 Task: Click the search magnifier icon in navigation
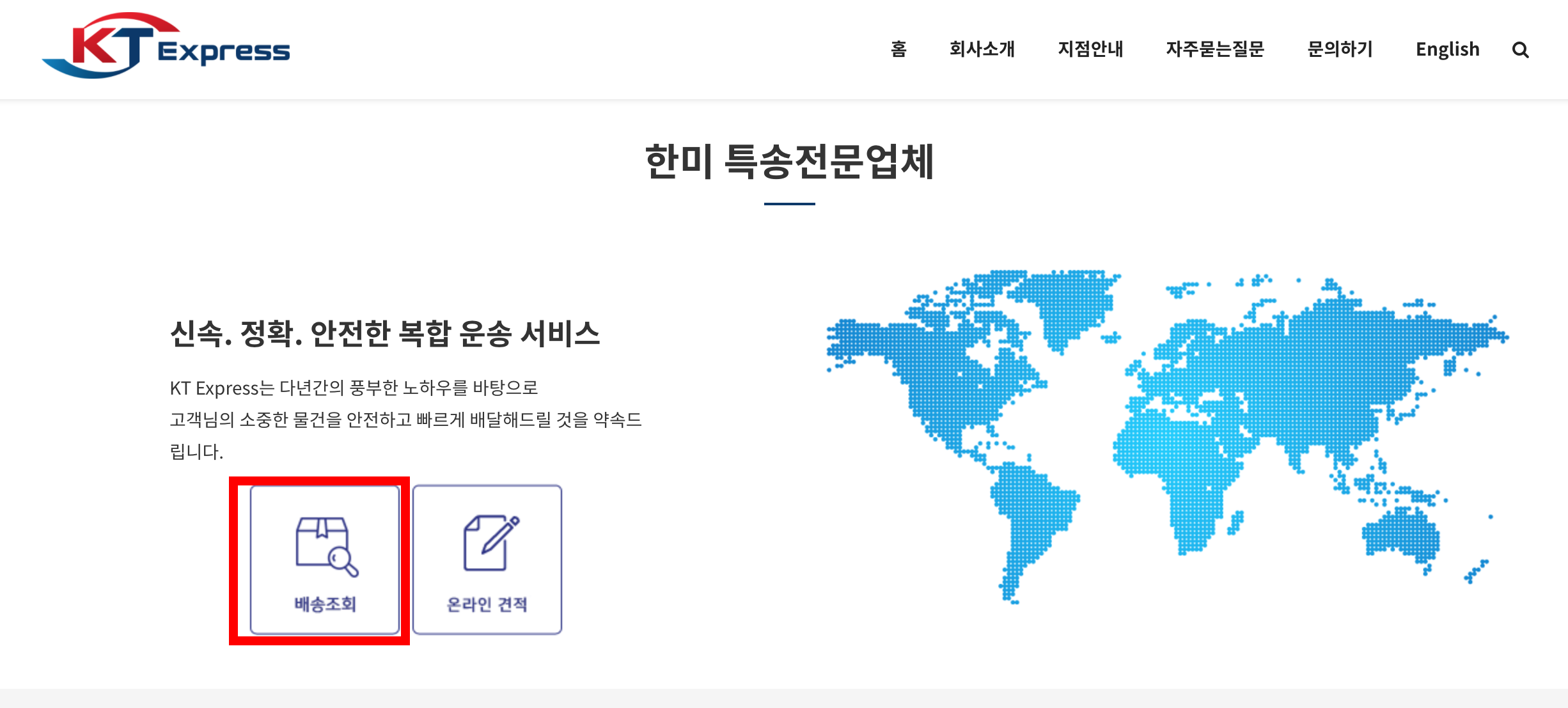[x=1520, y=50]
